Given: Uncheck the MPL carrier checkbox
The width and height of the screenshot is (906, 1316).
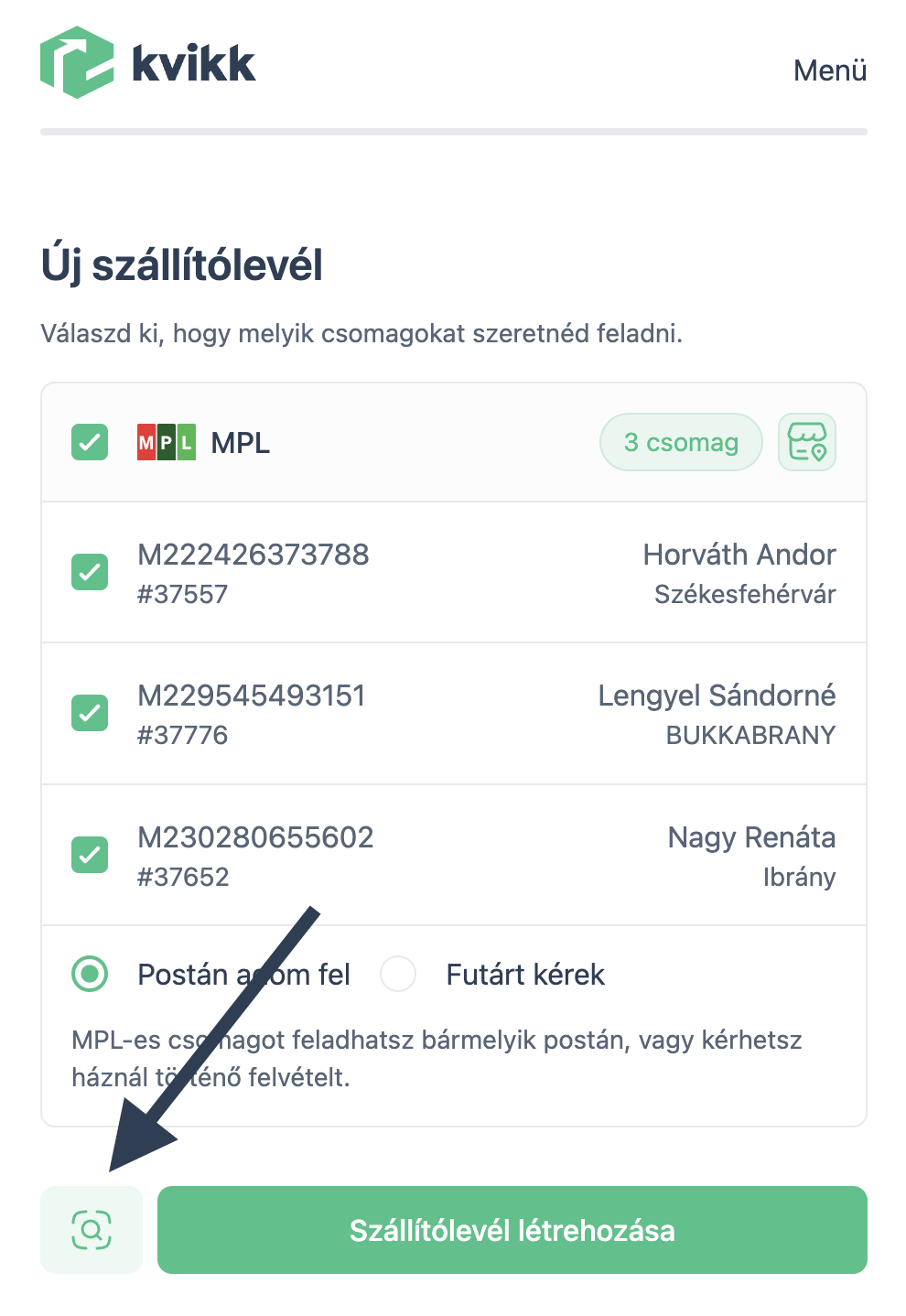Looking at the screenshot, I should click(90, 443).
